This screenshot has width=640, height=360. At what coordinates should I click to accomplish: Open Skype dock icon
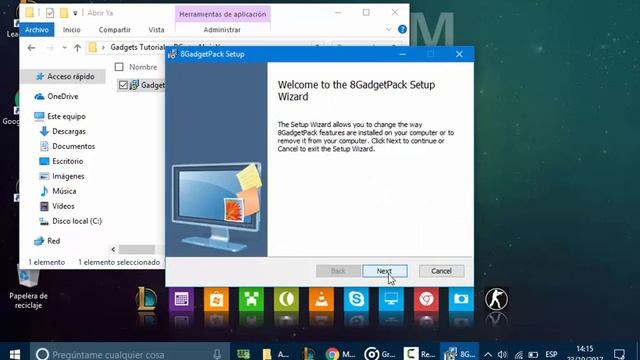pos(356,299)
